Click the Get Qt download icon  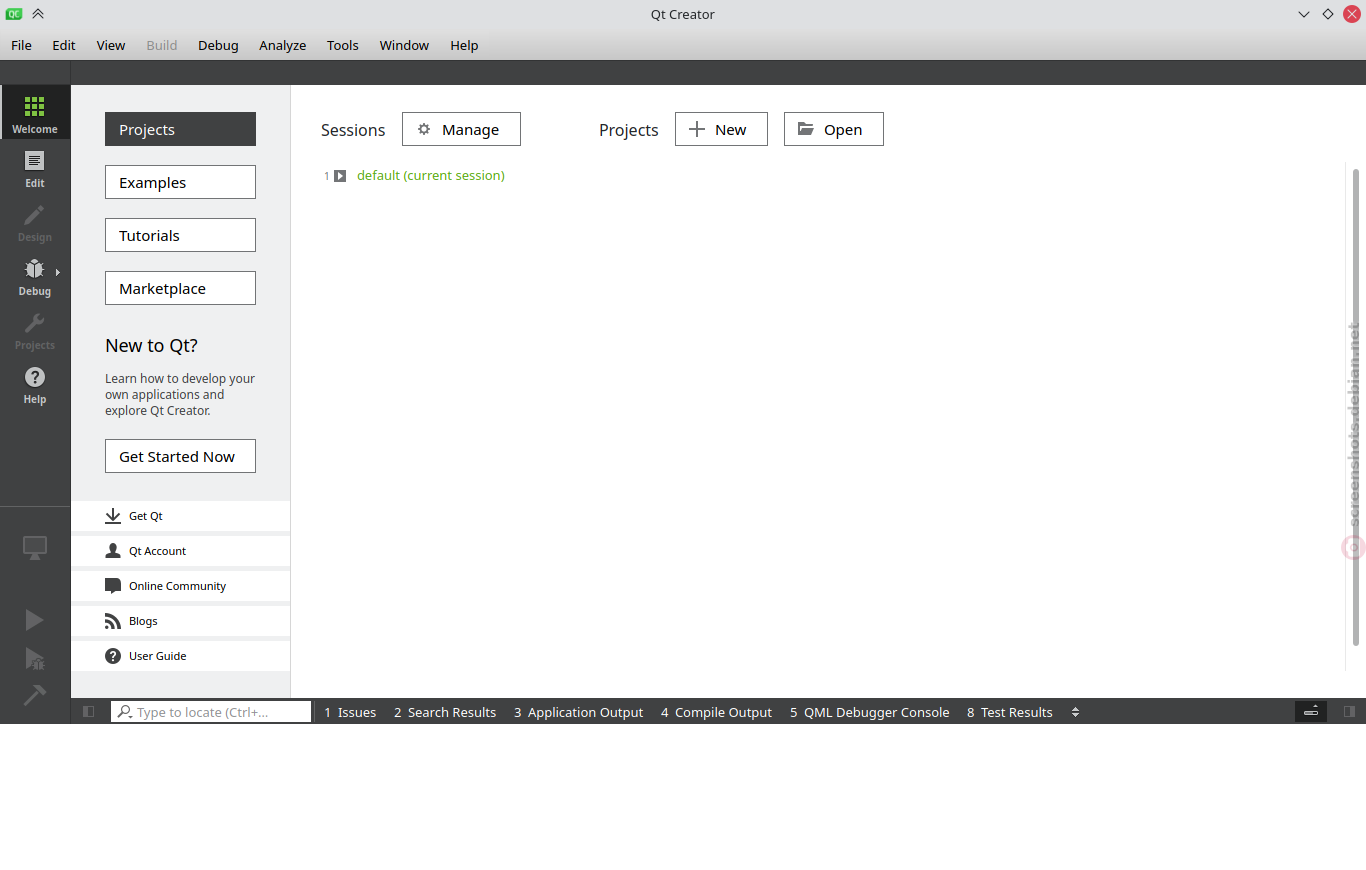[x=113, y=516]
